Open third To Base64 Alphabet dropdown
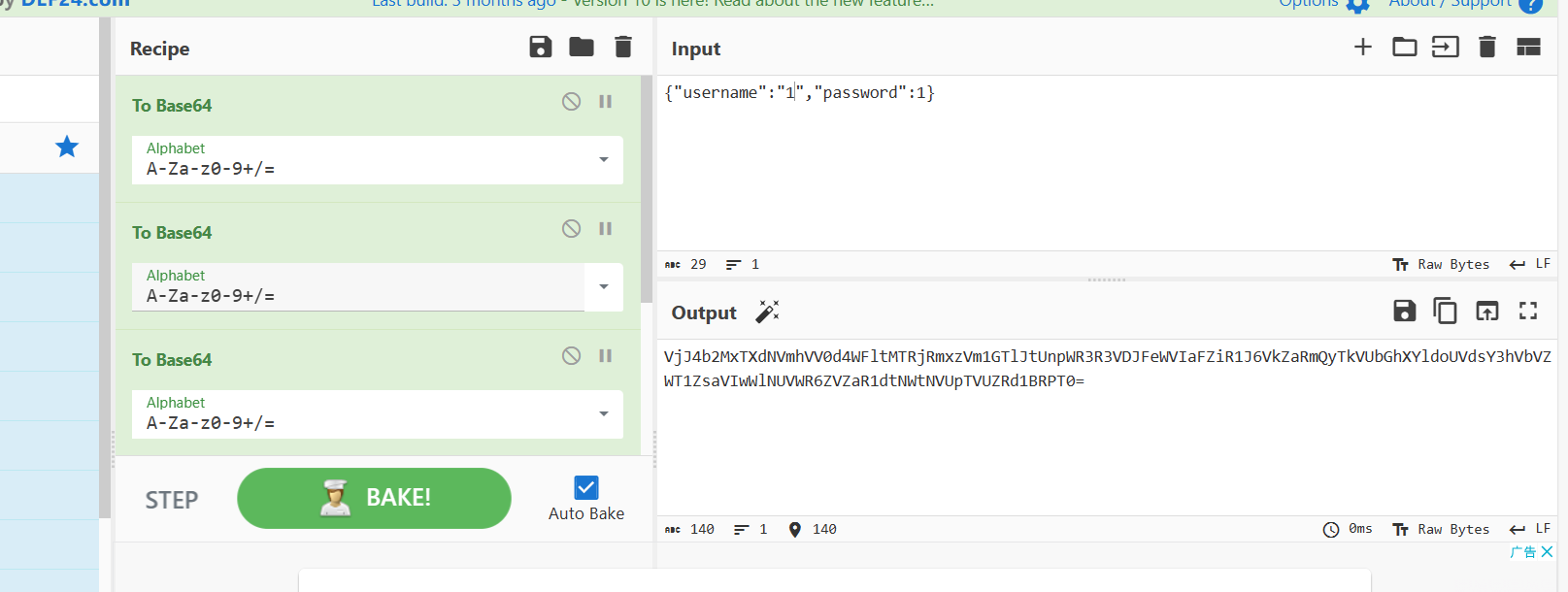The height and width of the screenshot is (592, 1568). [x=604, y=414]
